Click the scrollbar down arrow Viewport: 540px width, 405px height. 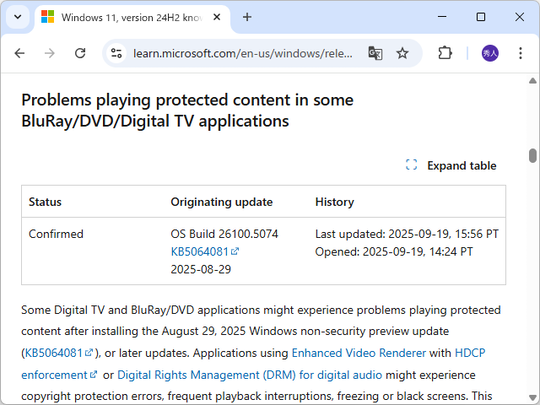(533, 398)
